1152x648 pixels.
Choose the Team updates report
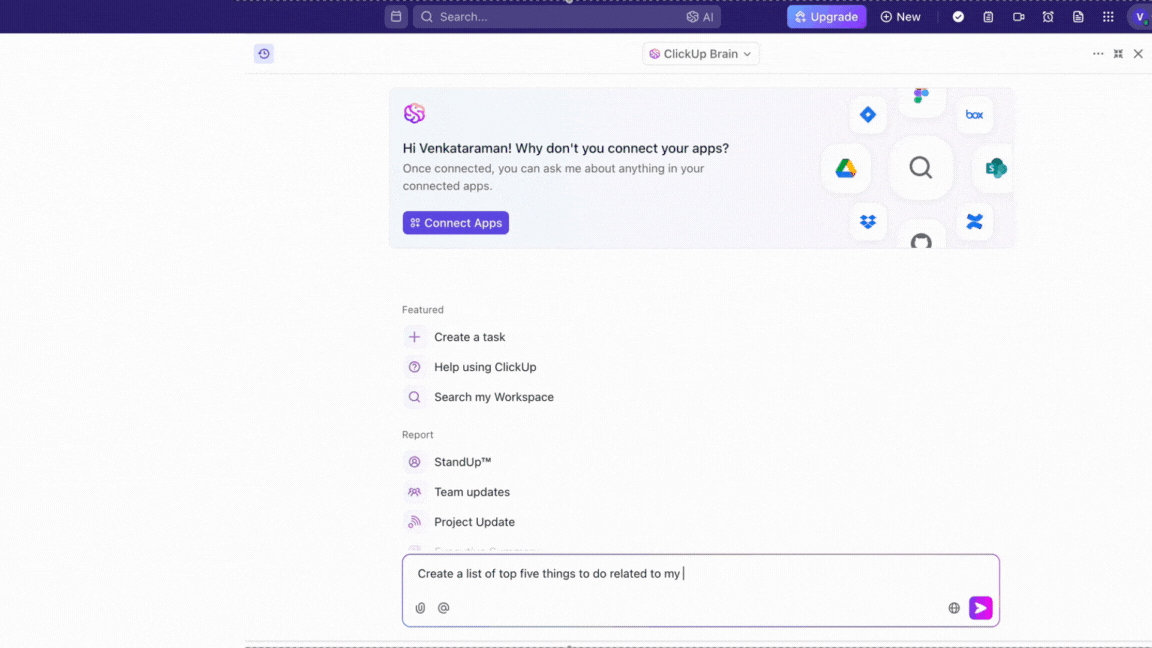click(472, 492)
